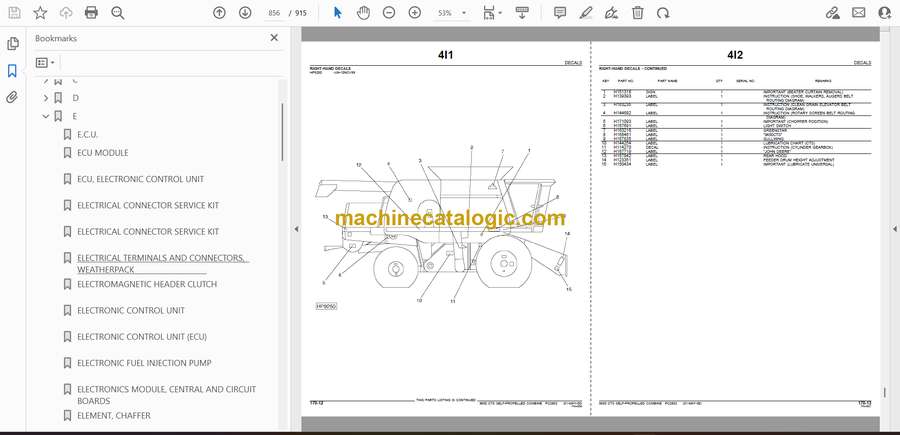Open bookmarks options menu dropdown

[45, 63]
